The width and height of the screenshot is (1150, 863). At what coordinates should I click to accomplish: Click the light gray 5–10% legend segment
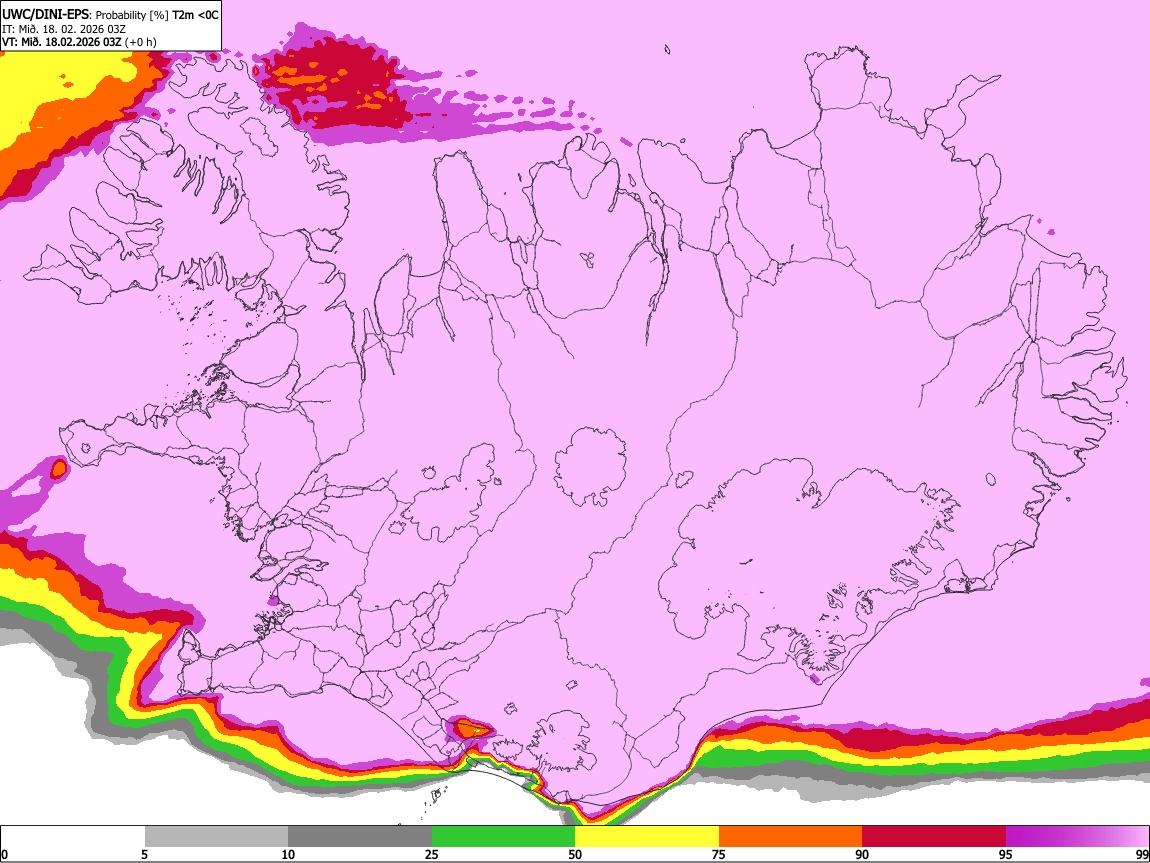216,837
